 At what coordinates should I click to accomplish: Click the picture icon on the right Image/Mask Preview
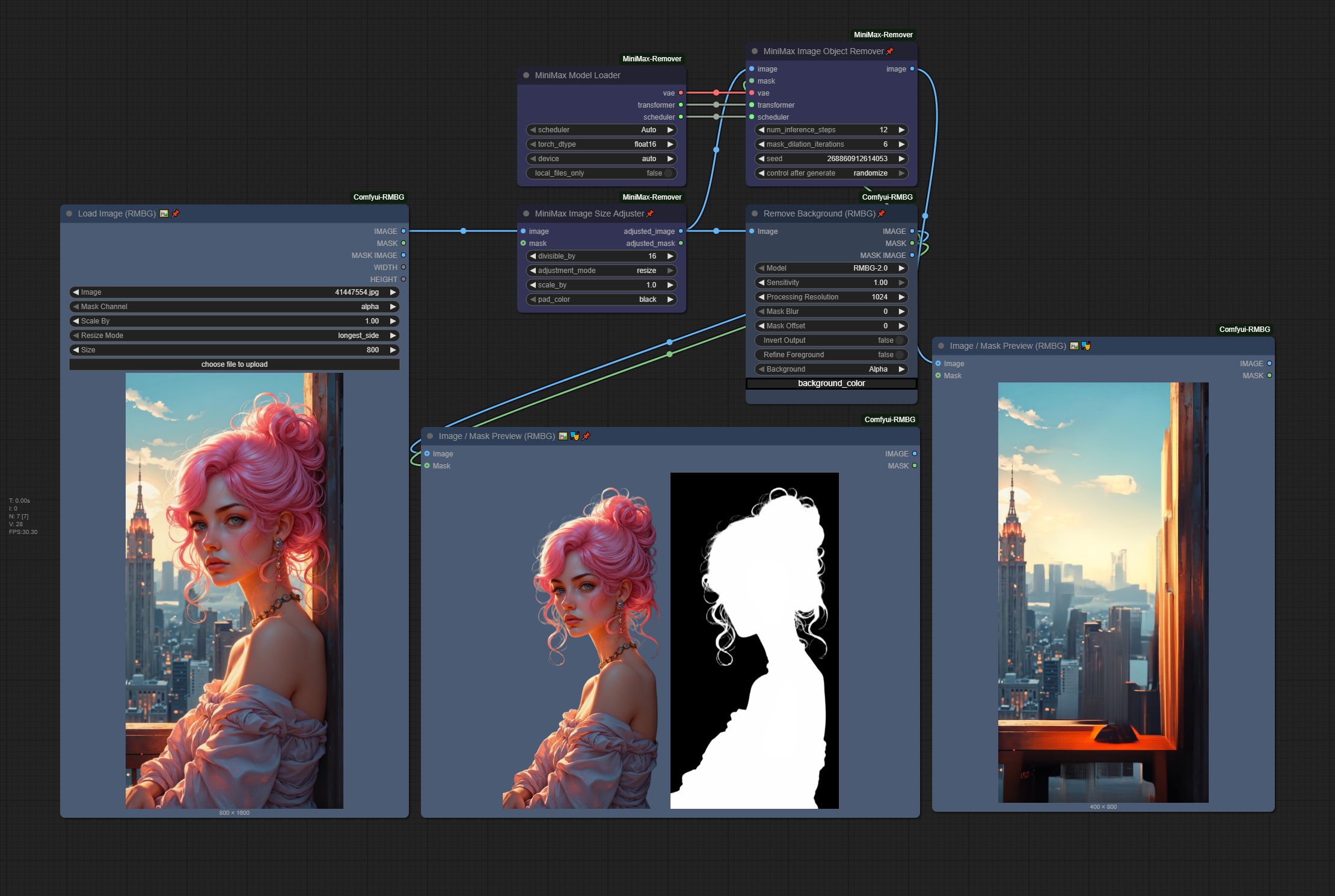click(1074, 346)
